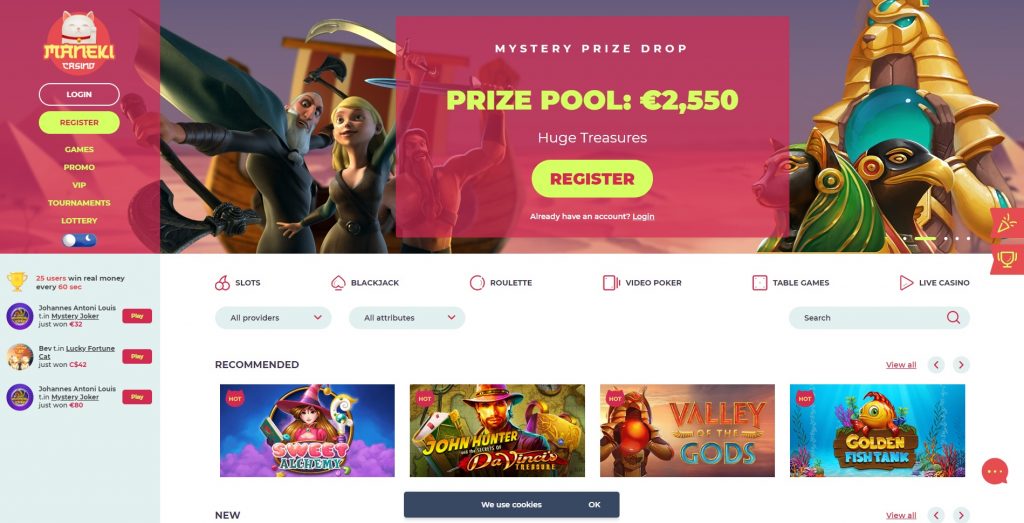Viewport: 1024px width, 523px height.
Task: Go to the Lottery menu item
Action: [x=79, y=221]
